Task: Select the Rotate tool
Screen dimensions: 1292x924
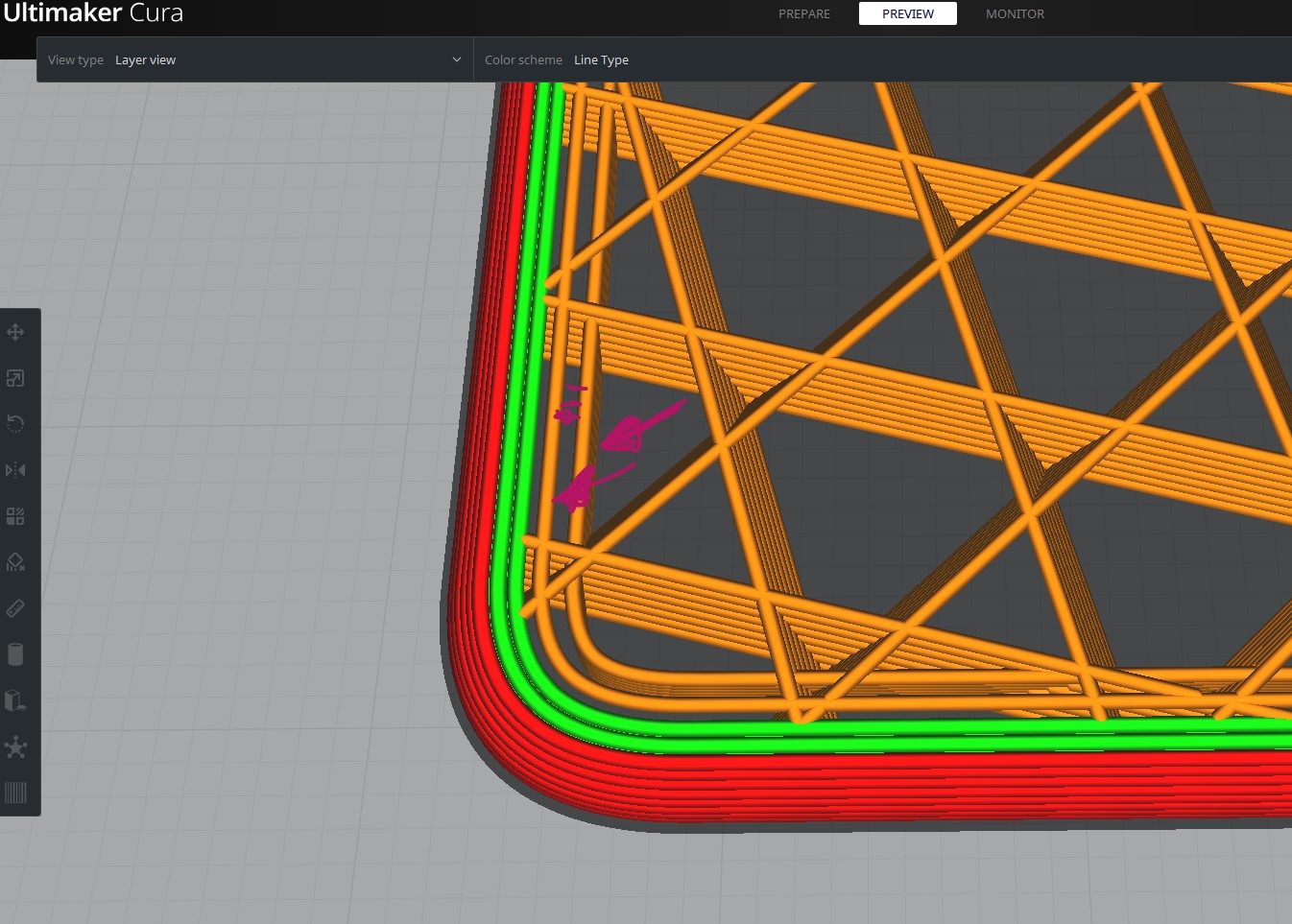Action: [x=15, y=423]
